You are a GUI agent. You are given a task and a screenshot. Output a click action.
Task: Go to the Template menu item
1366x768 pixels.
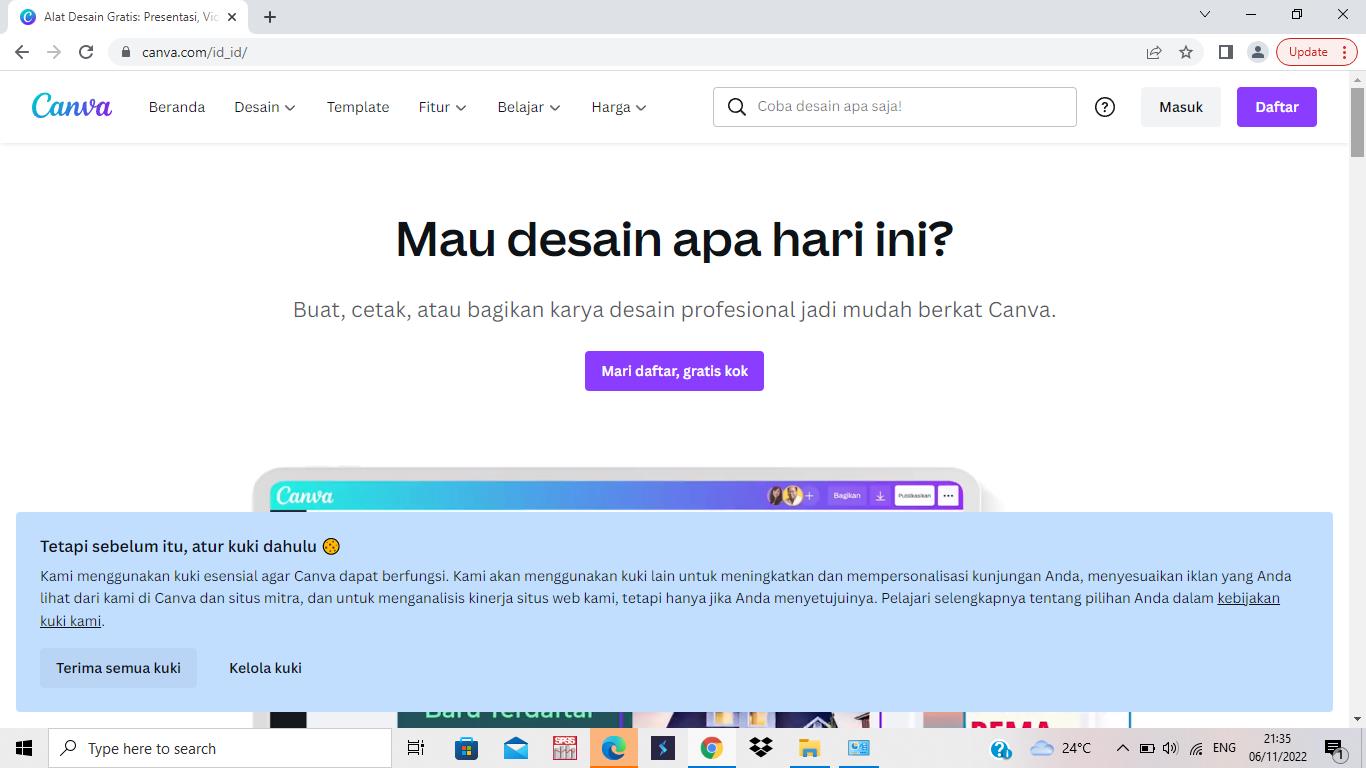(358, 107)
